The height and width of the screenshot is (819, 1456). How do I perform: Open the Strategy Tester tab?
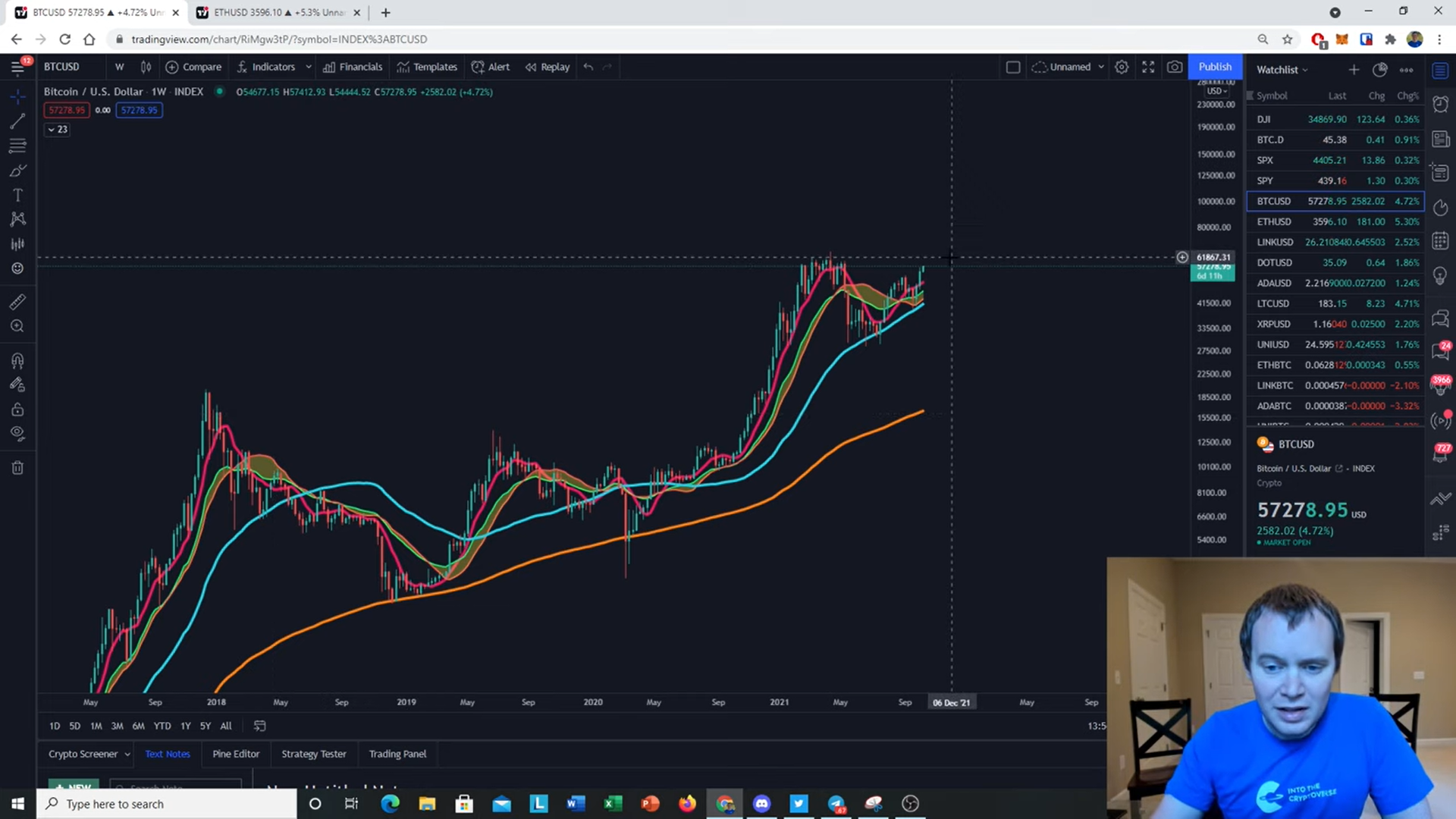pyautogui.click(x=314, y=754)
